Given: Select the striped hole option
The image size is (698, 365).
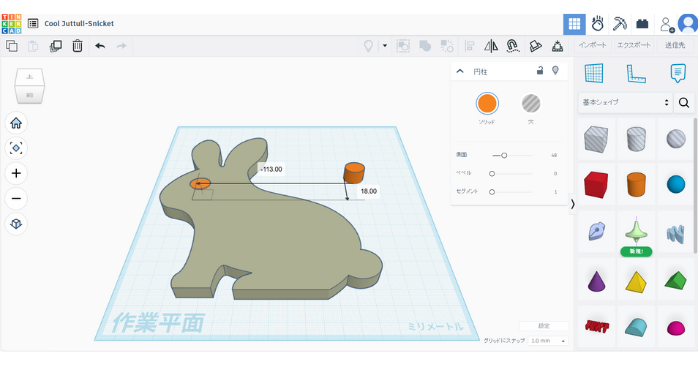Looking at the screenshot, I should click(531, 103).
